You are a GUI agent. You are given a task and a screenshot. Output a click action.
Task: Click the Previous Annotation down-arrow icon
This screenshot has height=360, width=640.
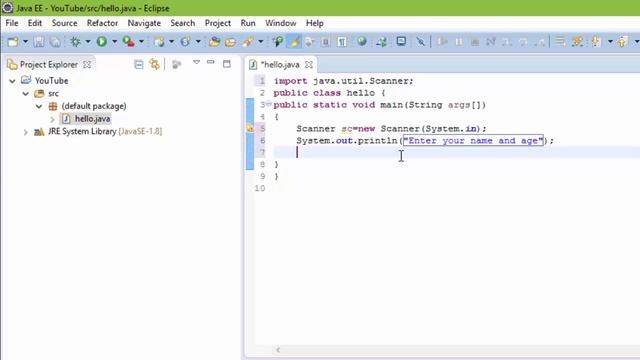point(597,42)
